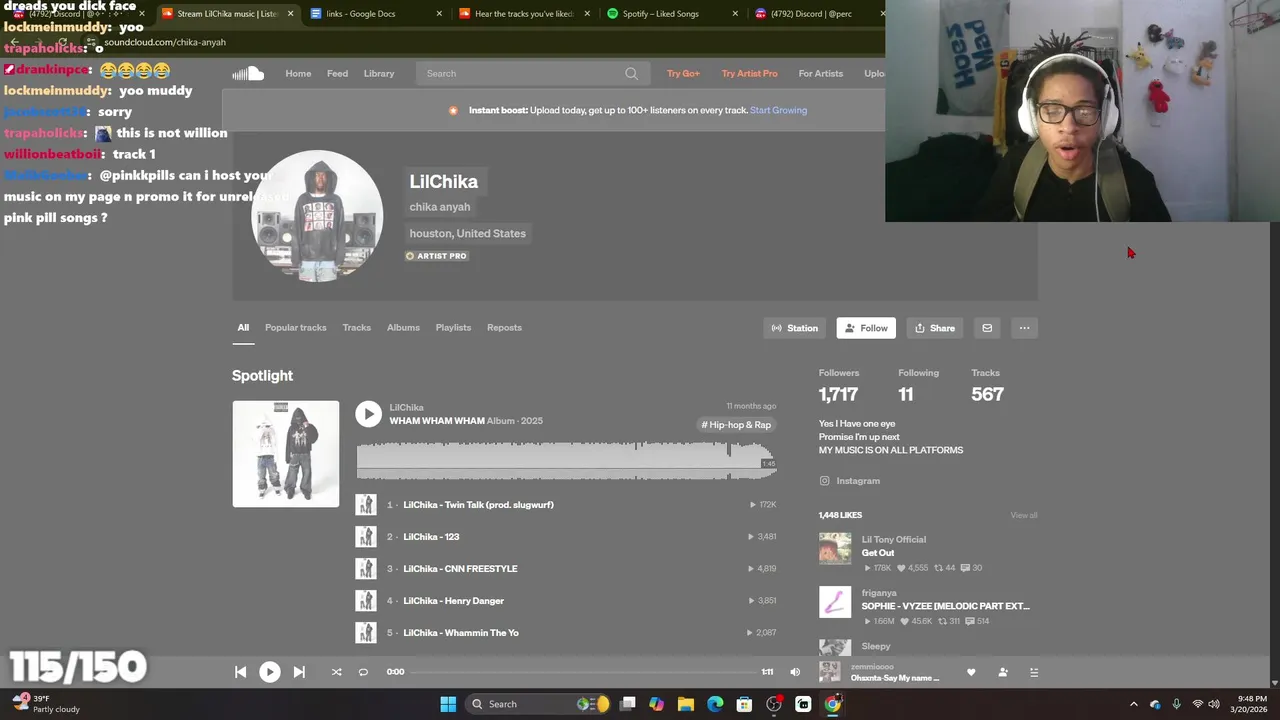The image size is (1280, 720).
Task: Open File Explorer from the taskbar
Action: [x=685, y=704]
